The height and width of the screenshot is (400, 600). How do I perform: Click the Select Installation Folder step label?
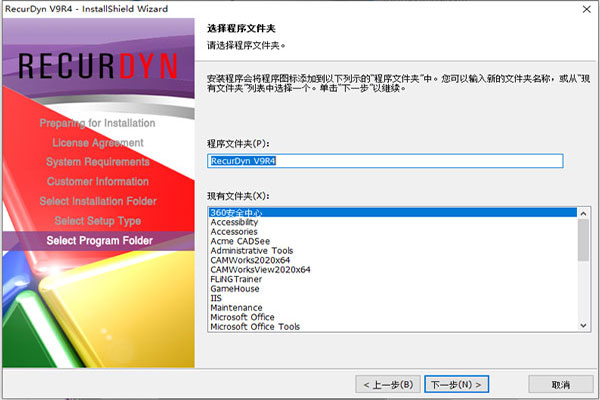[98, 201]
